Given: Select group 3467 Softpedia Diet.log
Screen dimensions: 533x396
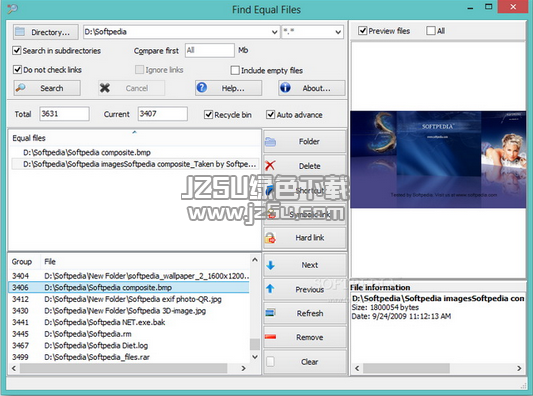Looking at the screenshot, I should (x=129, y=345).
